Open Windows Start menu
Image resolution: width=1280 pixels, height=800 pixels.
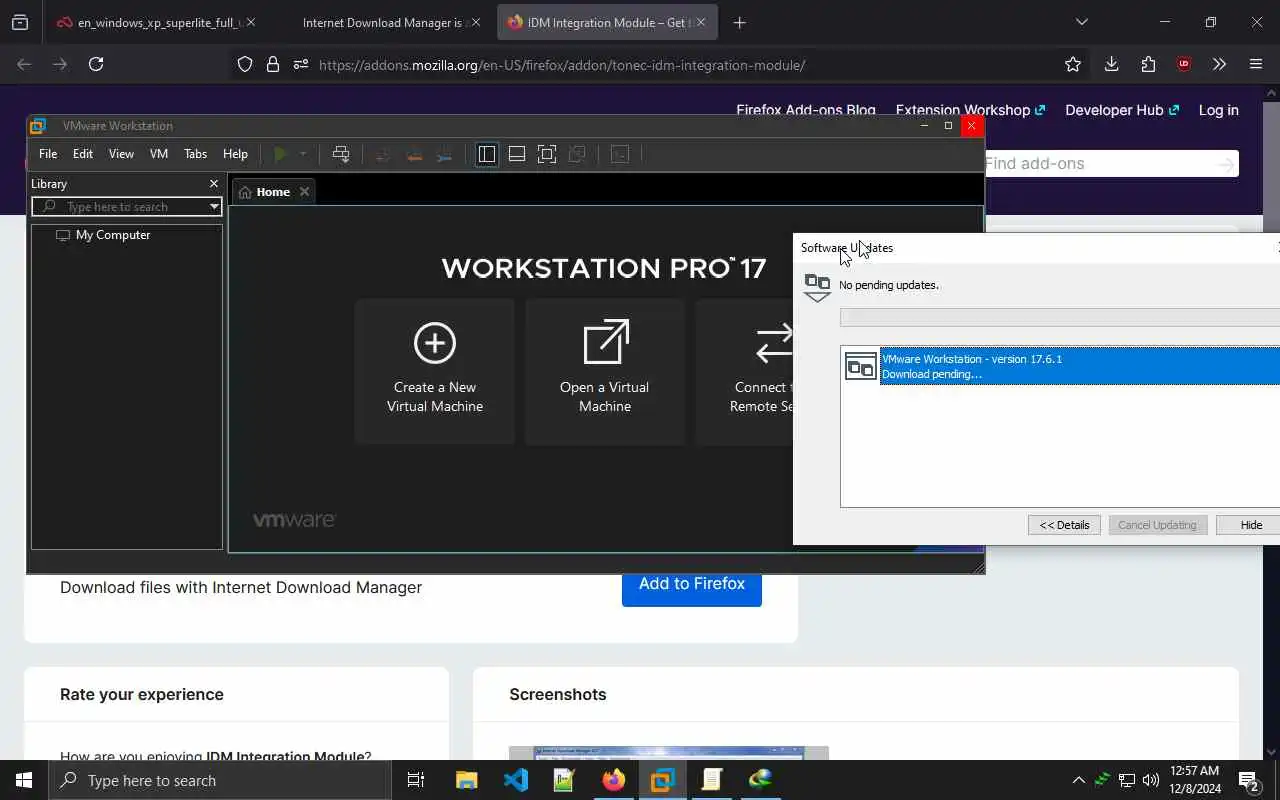click(24, 780)
